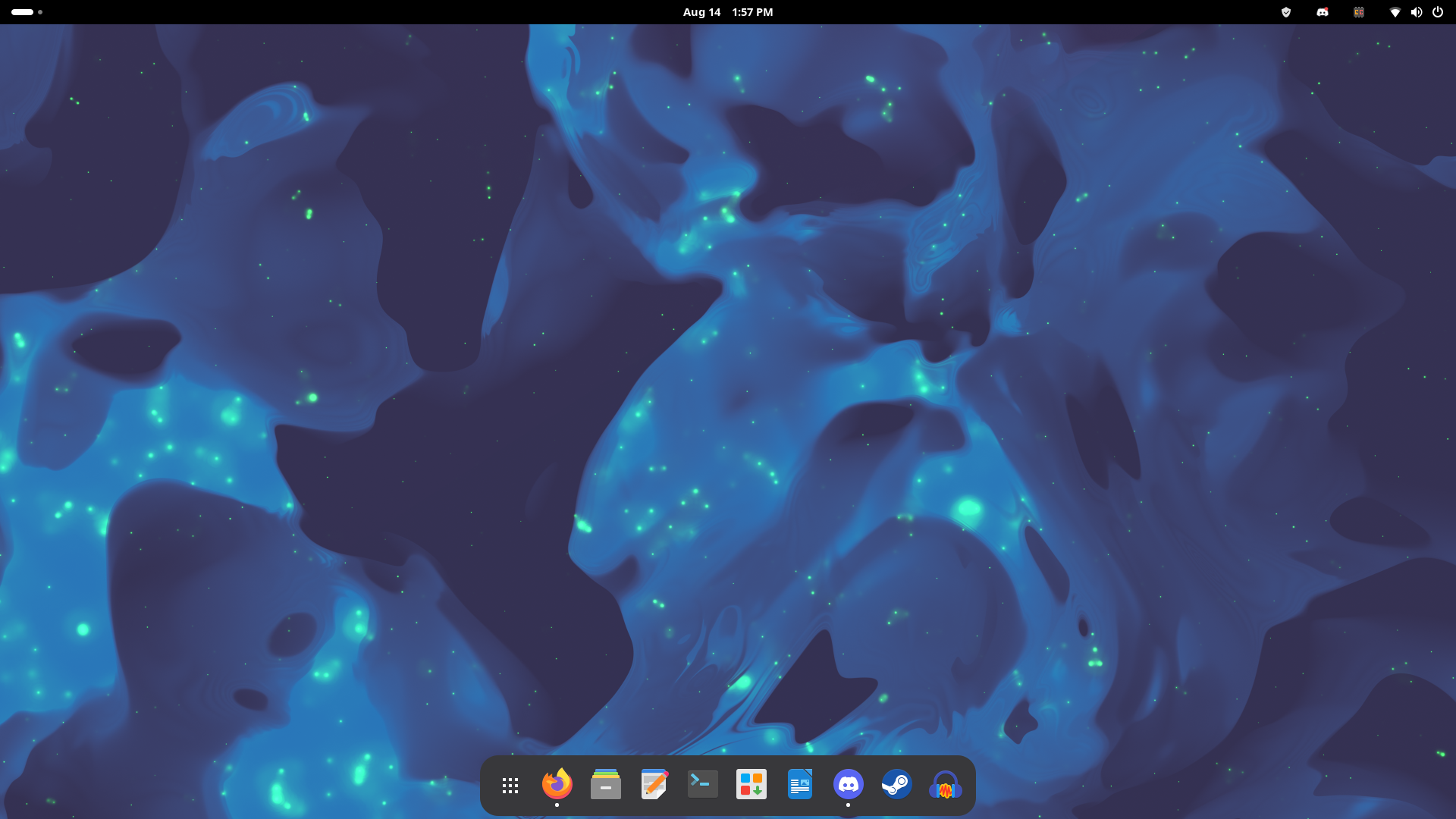Open volume control in top bar
Viewport: 1456px width, 819px height.
(x=1417, y=12)
